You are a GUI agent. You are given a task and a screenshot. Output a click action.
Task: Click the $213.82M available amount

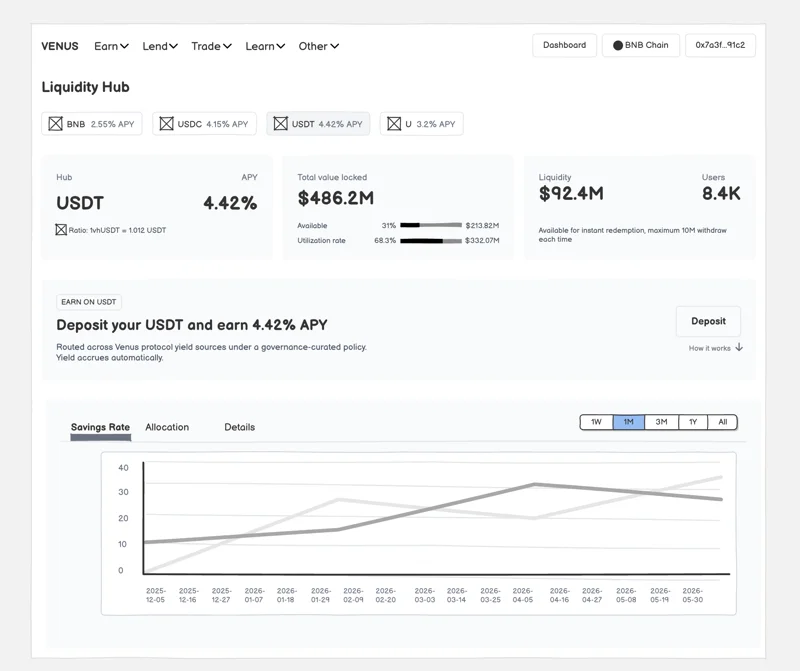[x=482, y=225]
